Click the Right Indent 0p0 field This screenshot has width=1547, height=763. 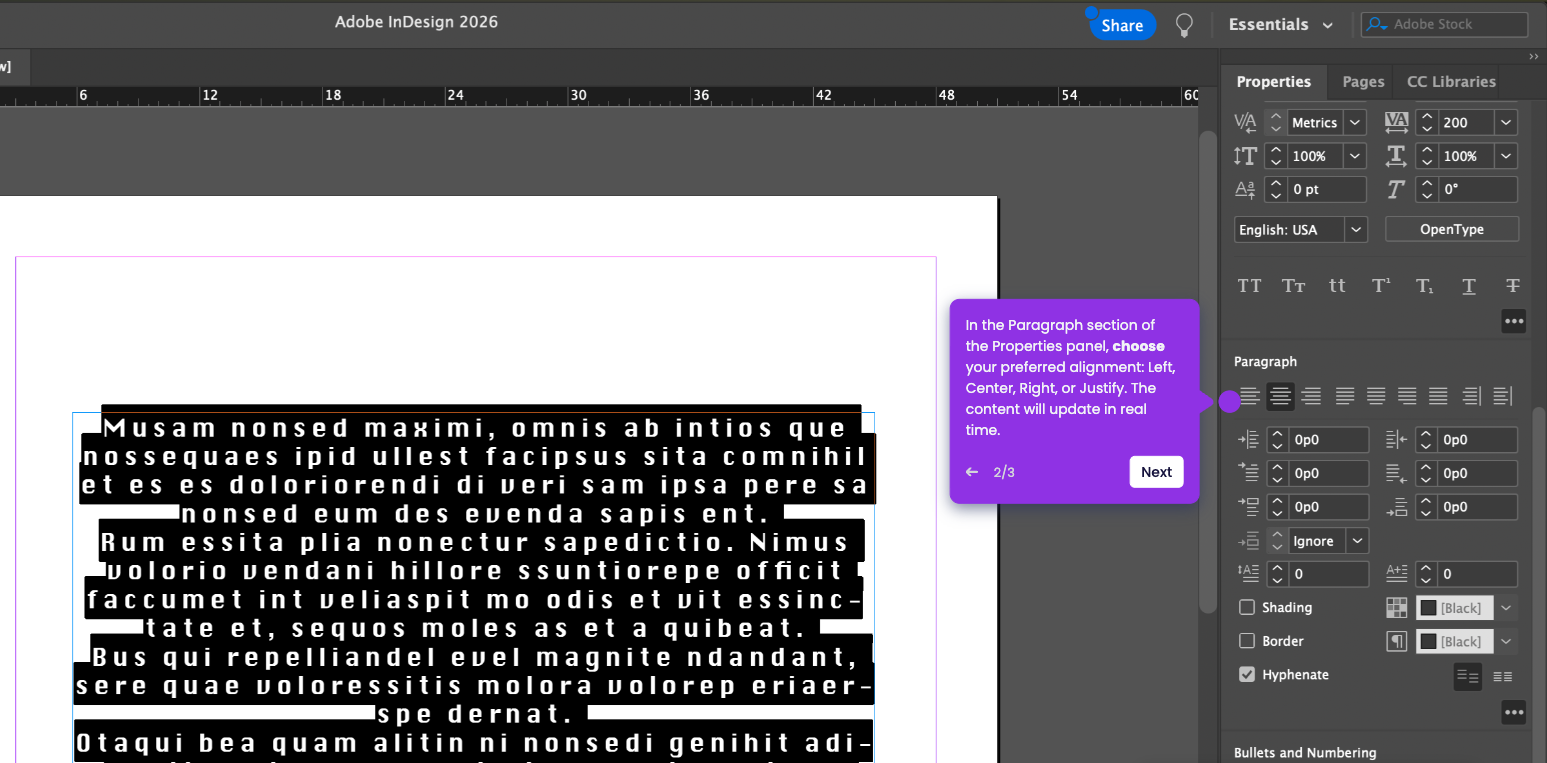pos(1478,439)
